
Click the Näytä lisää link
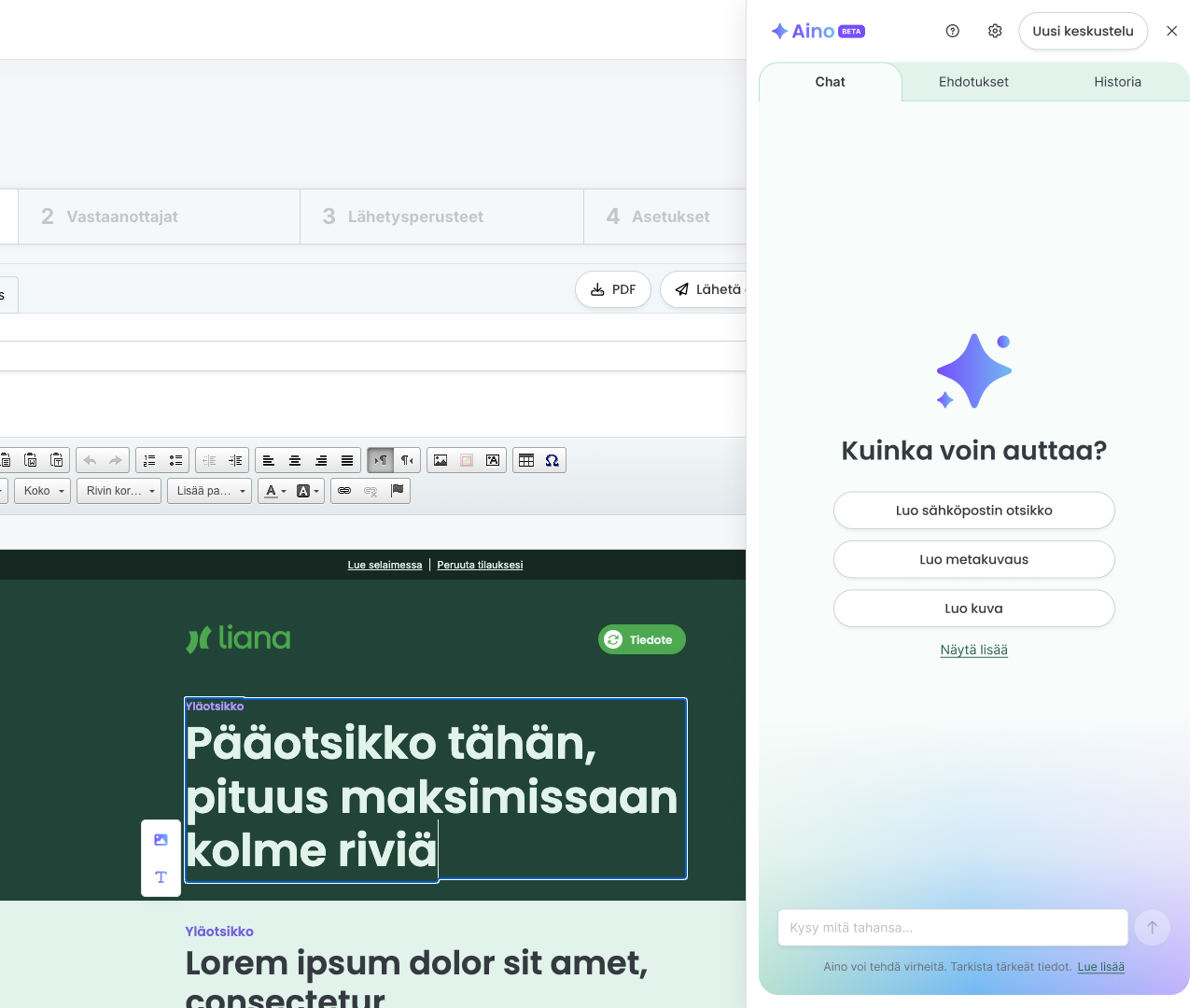pyautogui.click(x=973, y=650)
